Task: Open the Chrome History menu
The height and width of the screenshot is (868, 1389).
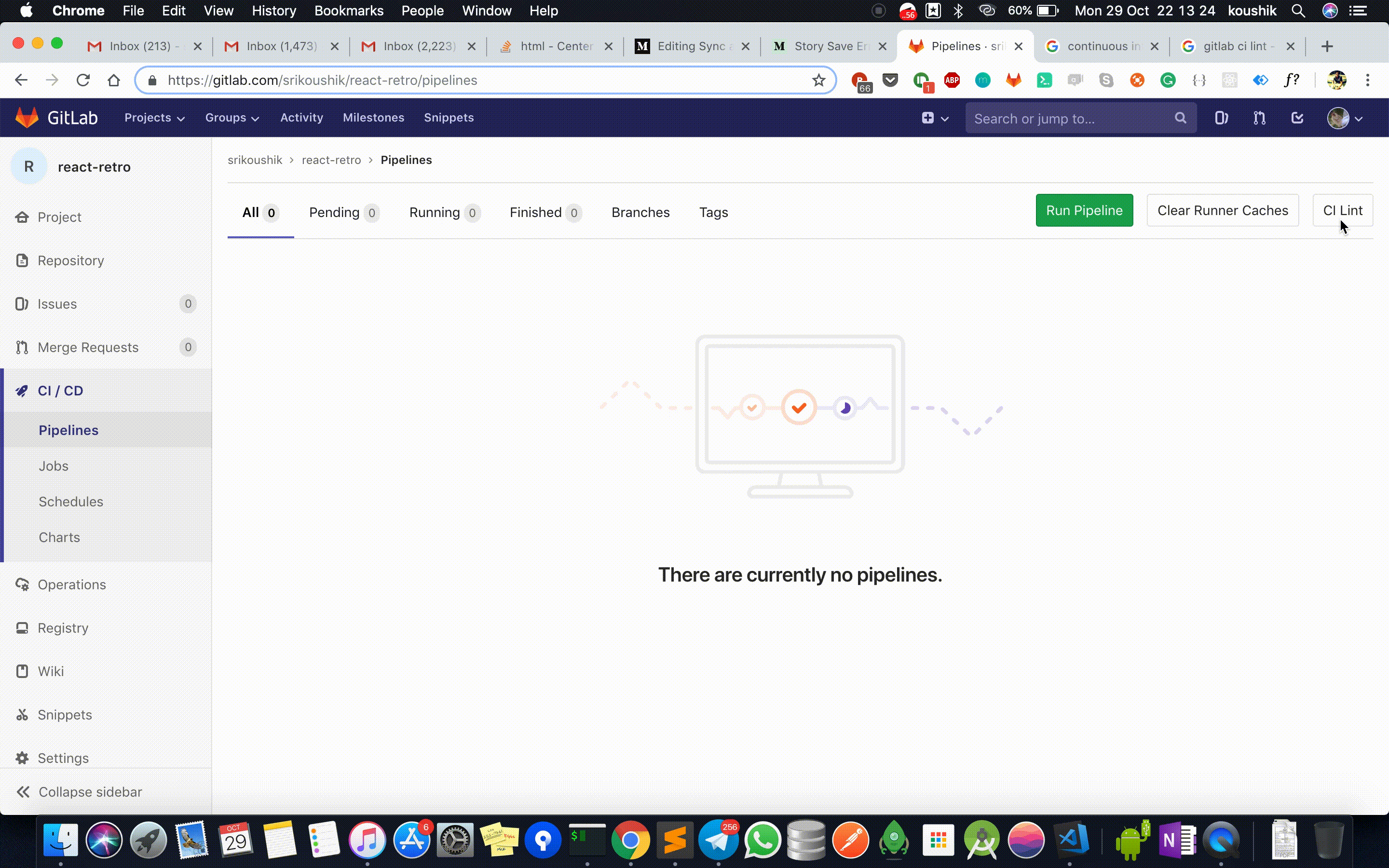Action: (x=274, y=11)
